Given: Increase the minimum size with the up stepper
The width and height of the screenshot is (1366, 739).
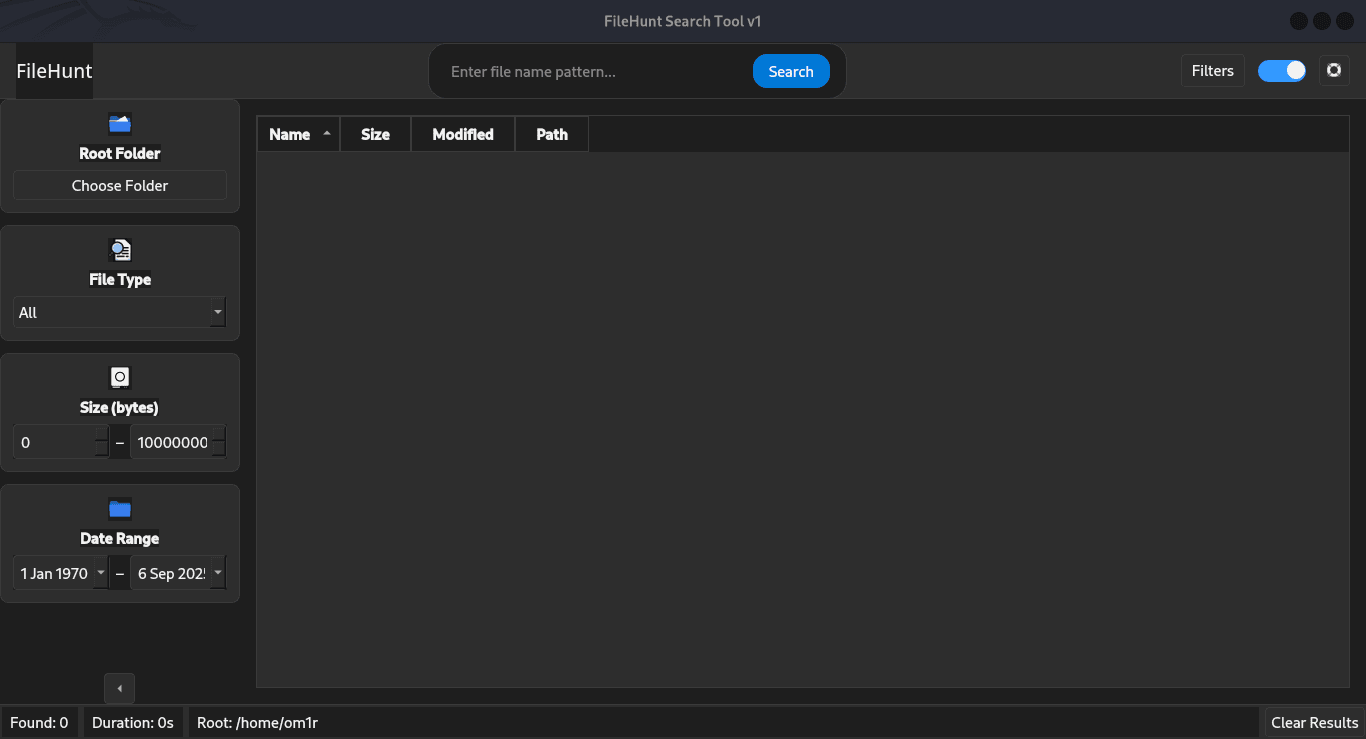Looking at the screenshot, I should point(101,434).
